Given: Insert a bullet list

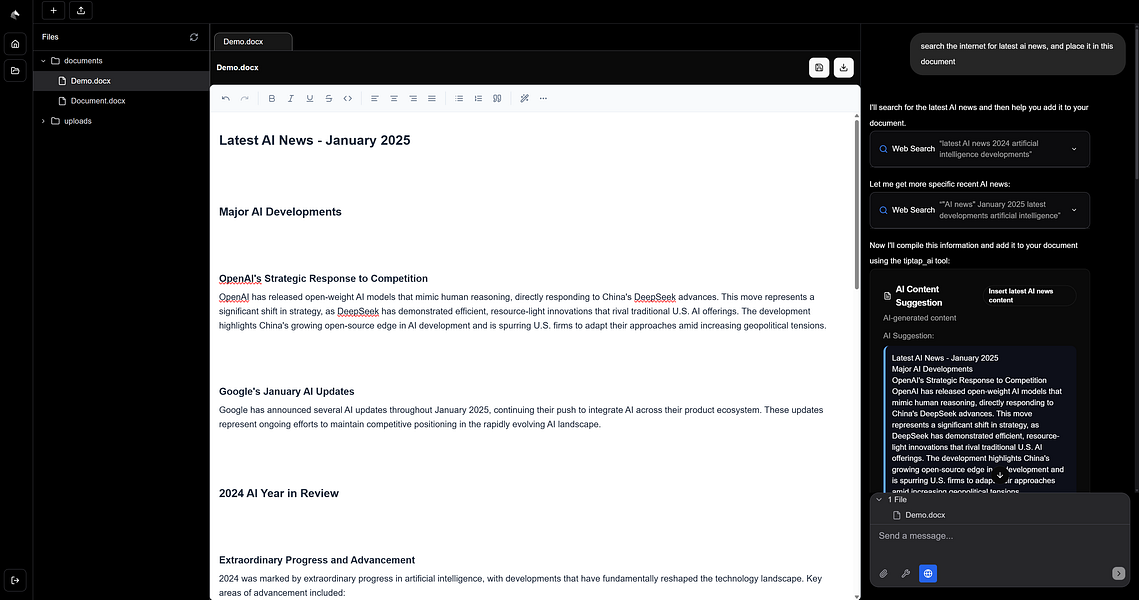Looking at the screenshot, I should tap(459, 99).
